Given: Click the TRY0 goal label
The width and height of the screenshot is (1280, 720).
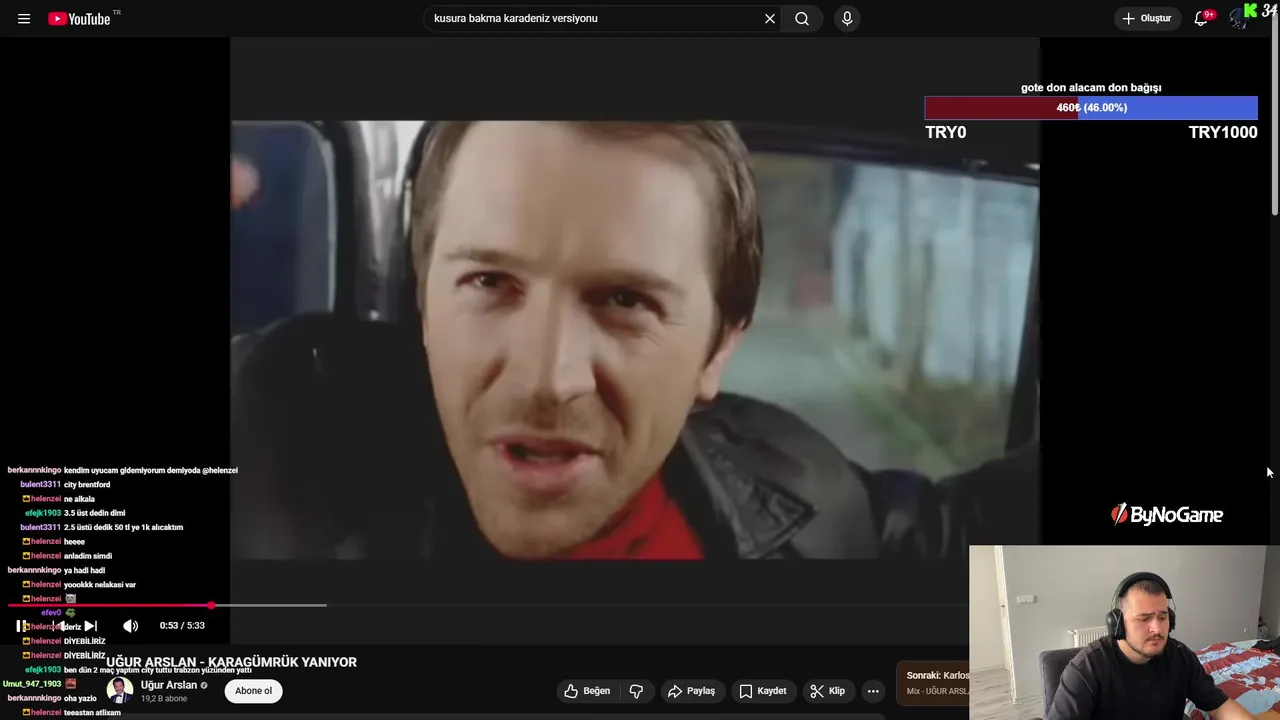Looking at the screenshot, I should tap(945, 132).
